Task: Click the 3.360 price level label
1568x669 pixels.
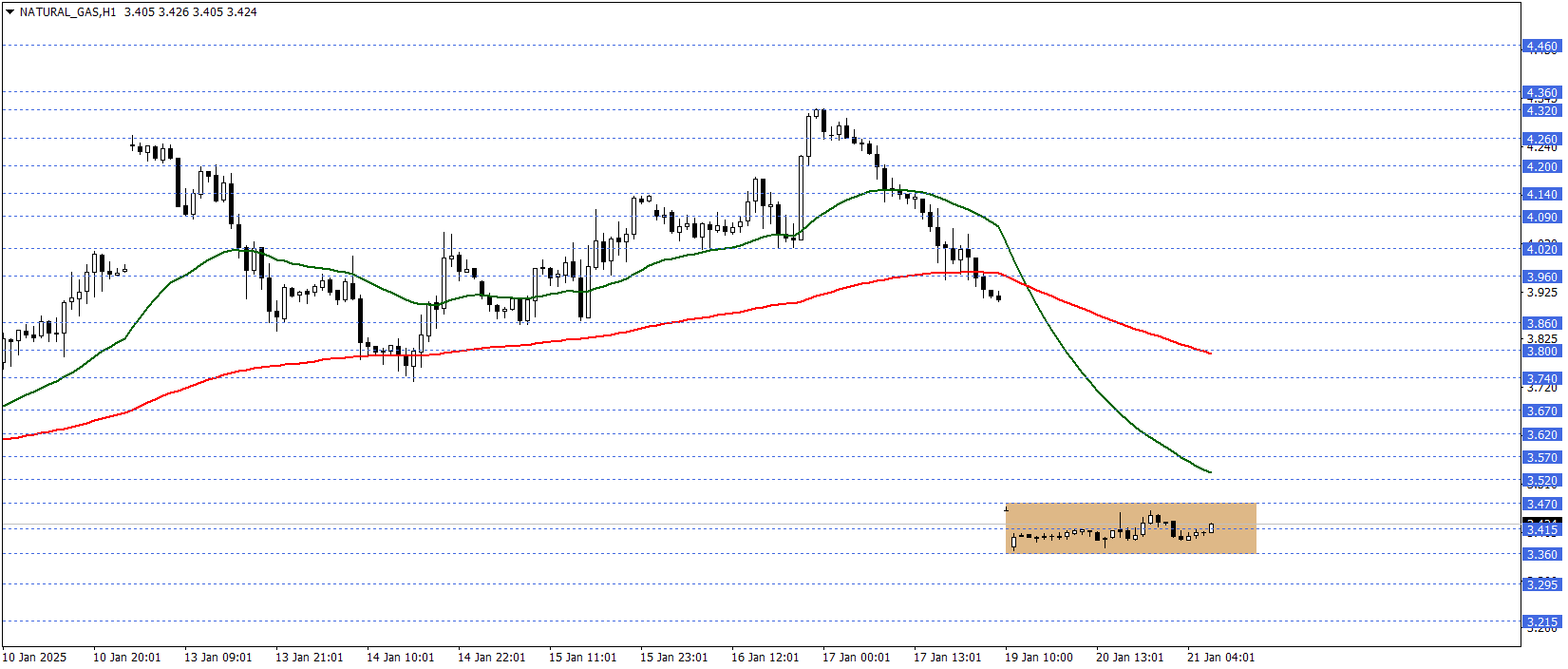Action: 1541,554
